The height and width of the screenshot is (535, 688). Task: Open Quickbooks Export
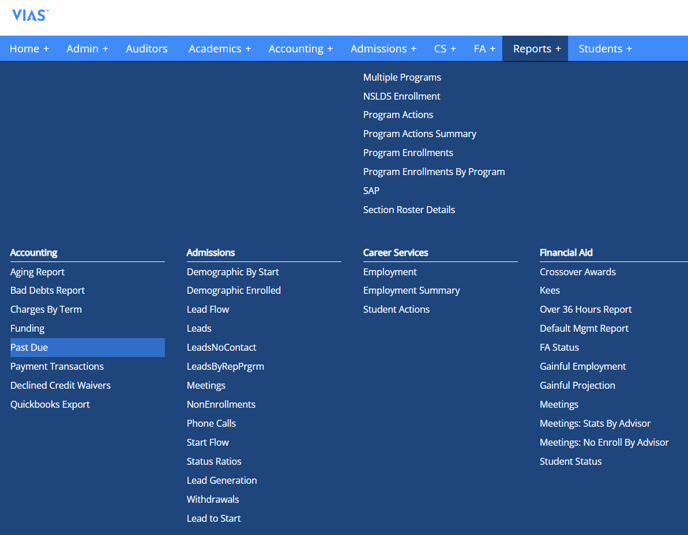coord(50,404)
